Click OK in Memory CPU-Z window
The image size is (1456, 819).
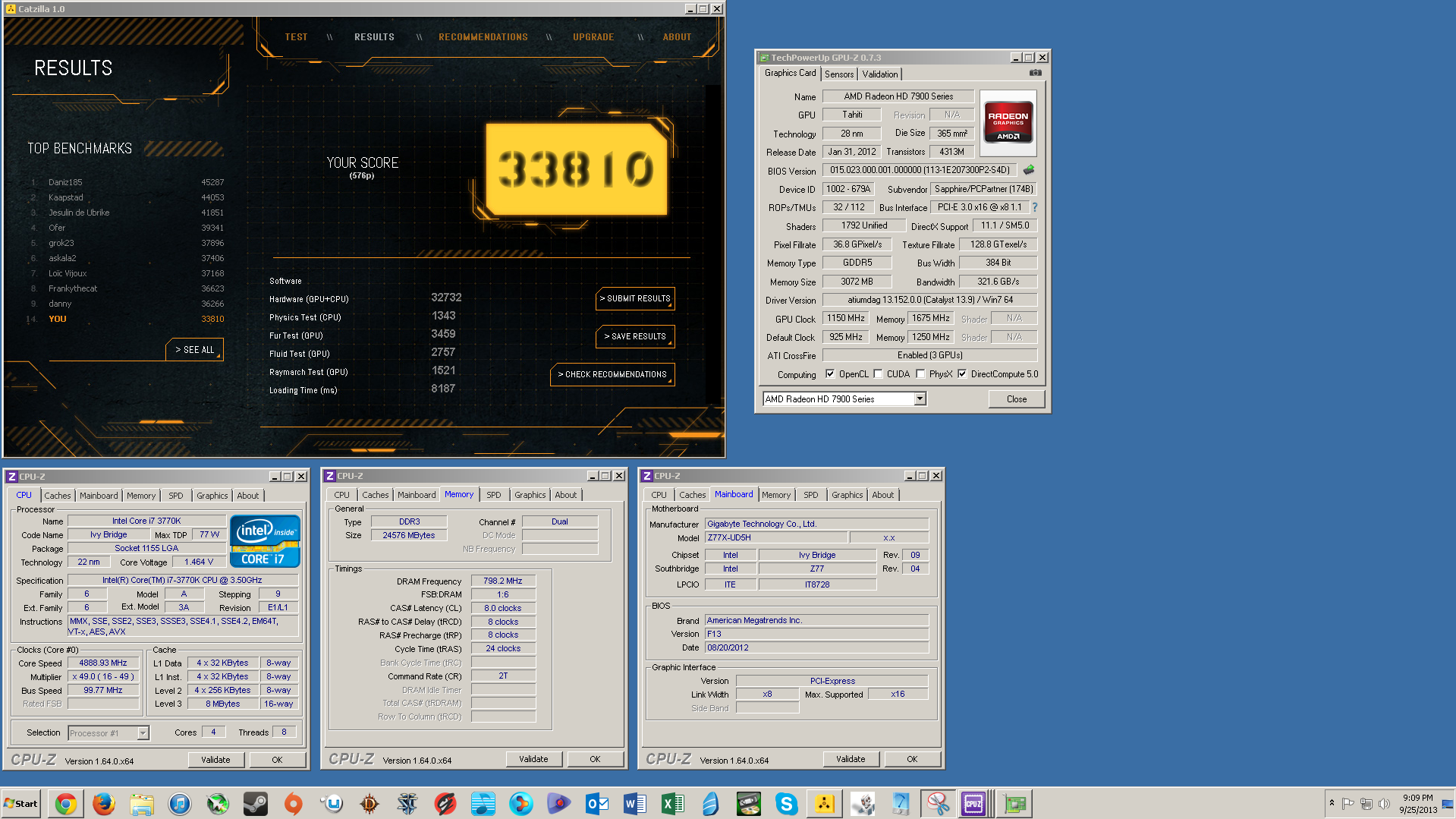pos(595,759)
